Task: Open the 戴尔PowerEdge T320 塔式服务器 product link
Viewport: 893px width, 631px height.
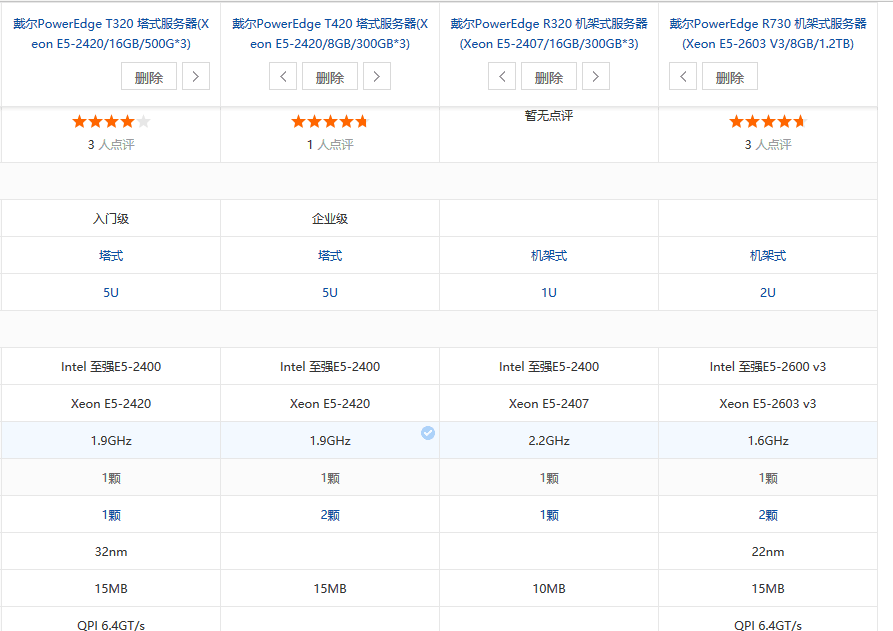Action: 111,34
